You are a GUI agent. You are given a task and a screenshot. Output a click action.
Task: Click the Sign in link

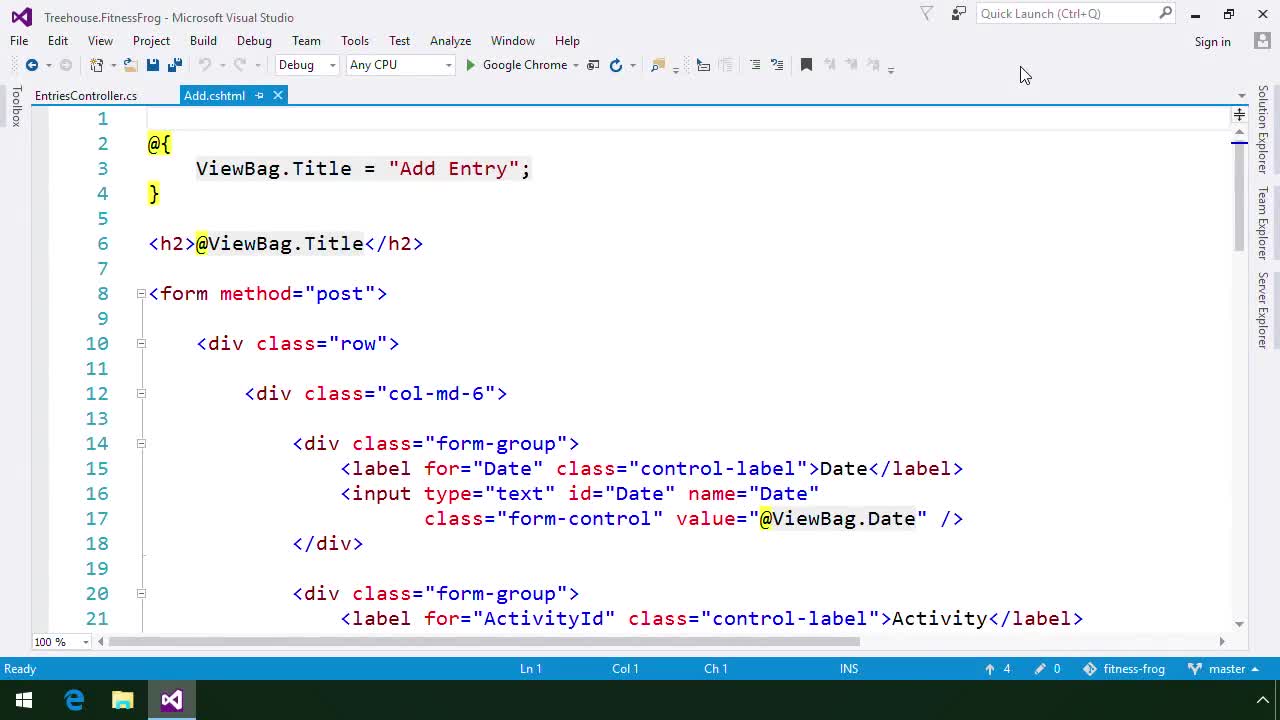tap(1212, 42)
